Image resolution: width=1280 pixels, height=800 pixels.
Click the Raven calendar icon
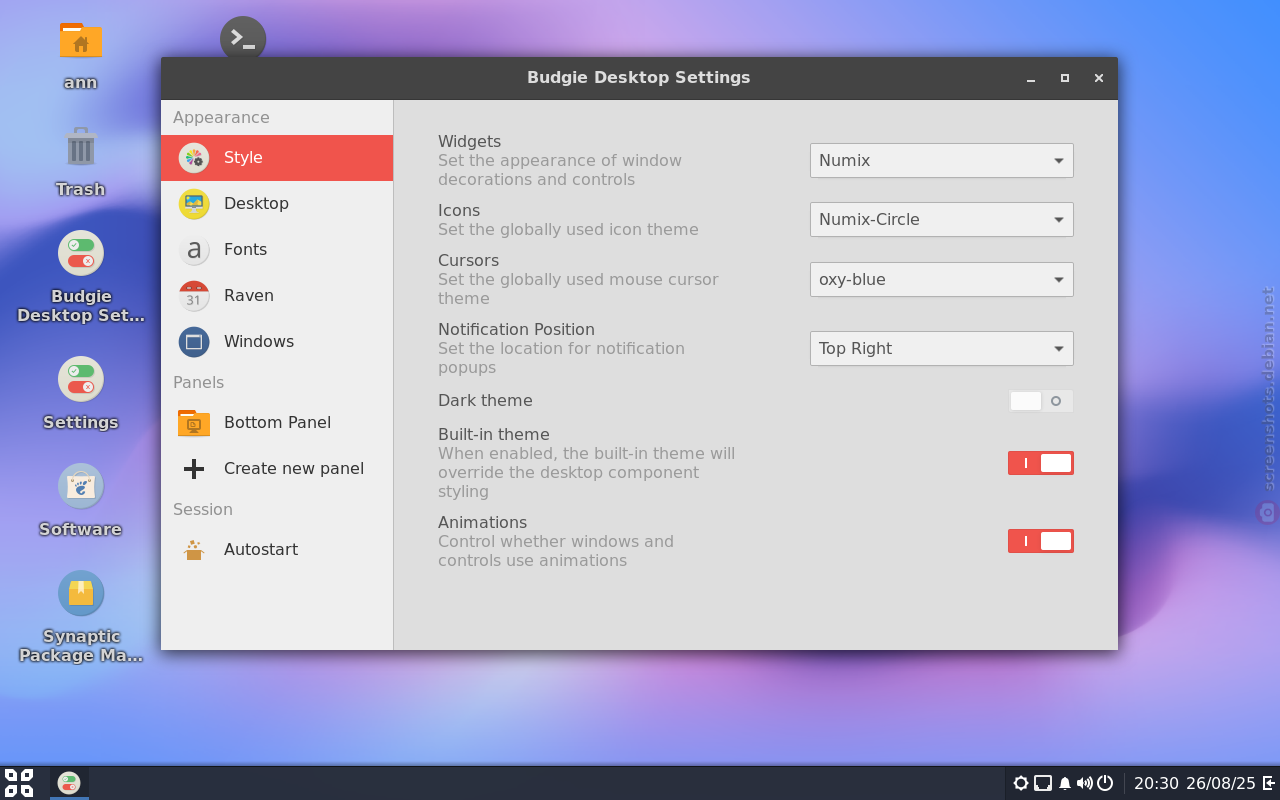click(x=194, y=296)
